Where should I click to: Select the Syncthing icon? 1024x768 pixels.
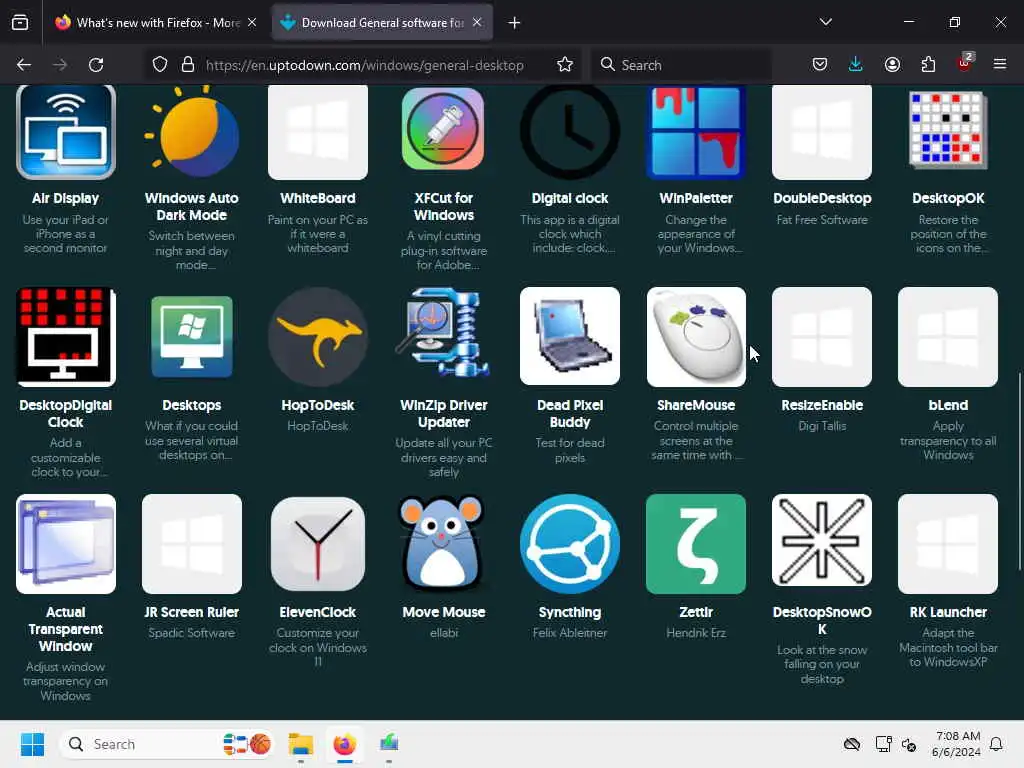tap(569, 544)
